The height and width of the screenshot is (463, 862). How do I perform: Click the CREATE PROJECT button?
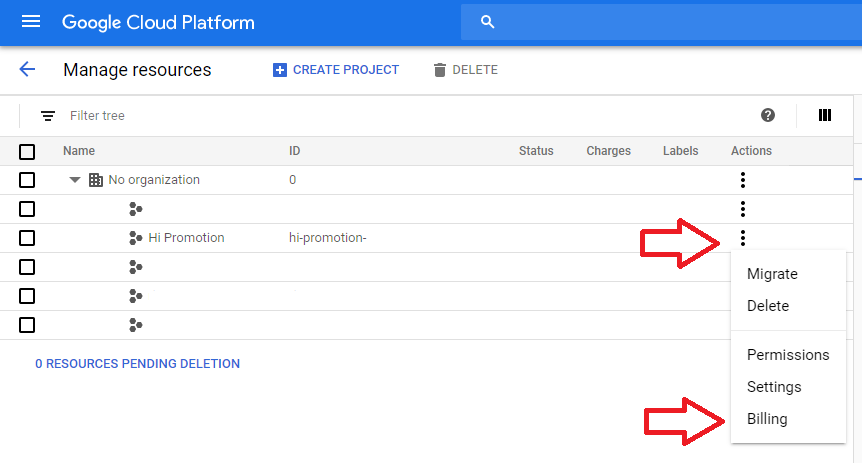click(336, 70)
